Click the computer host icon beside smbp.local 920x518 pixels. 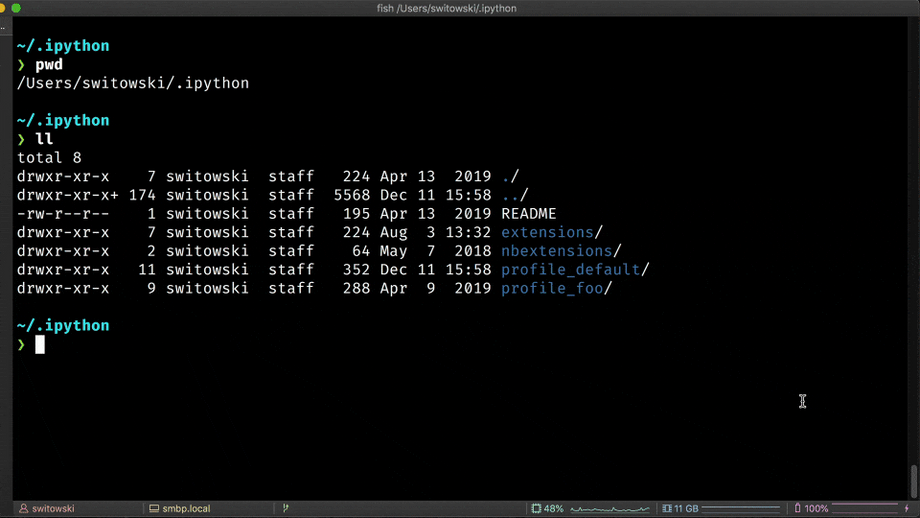153,509
